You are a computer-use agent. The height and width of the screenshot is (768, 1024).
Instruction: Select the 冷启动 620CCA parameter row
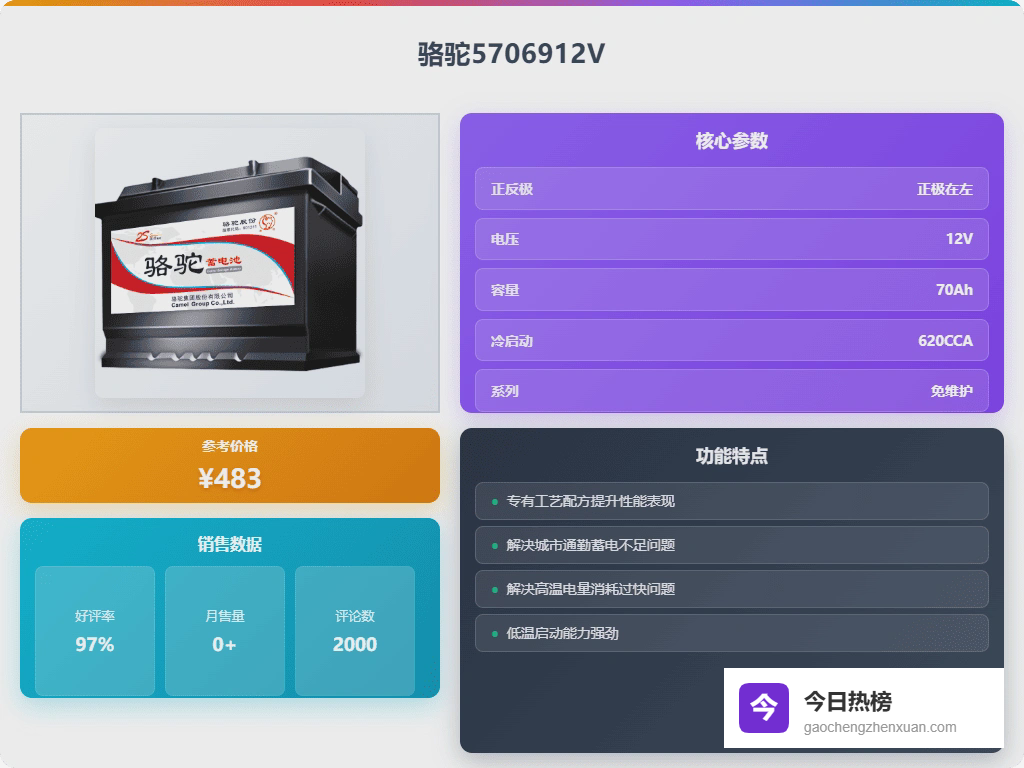pyautogui.click(x=731, y=340)
